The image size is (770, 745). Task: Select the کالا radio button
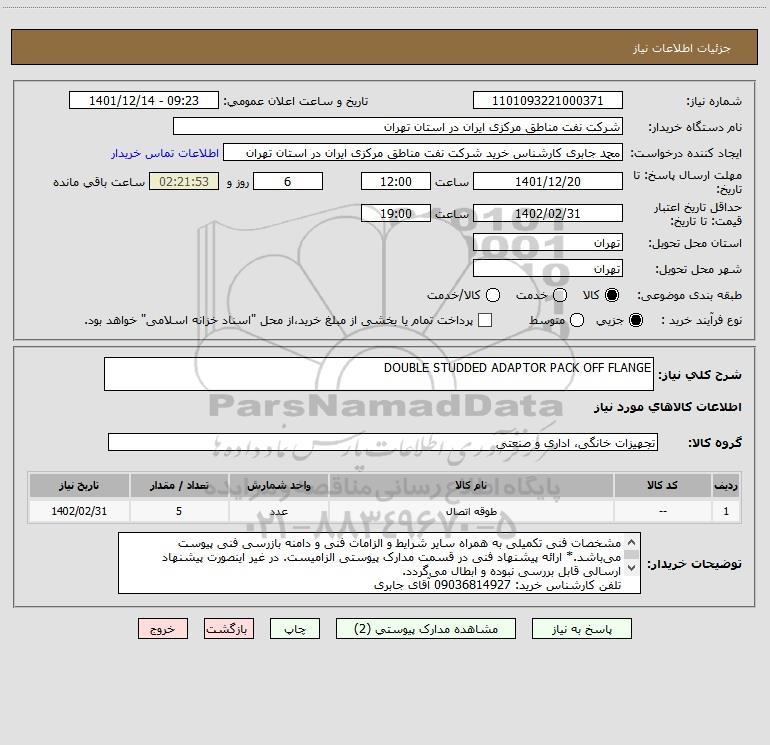(x=611, y=295)
